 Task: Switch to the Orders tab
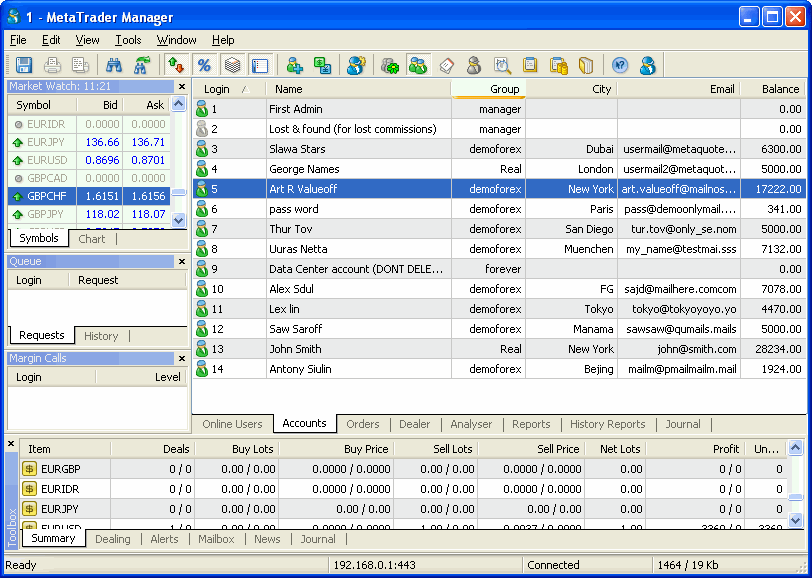362,424
